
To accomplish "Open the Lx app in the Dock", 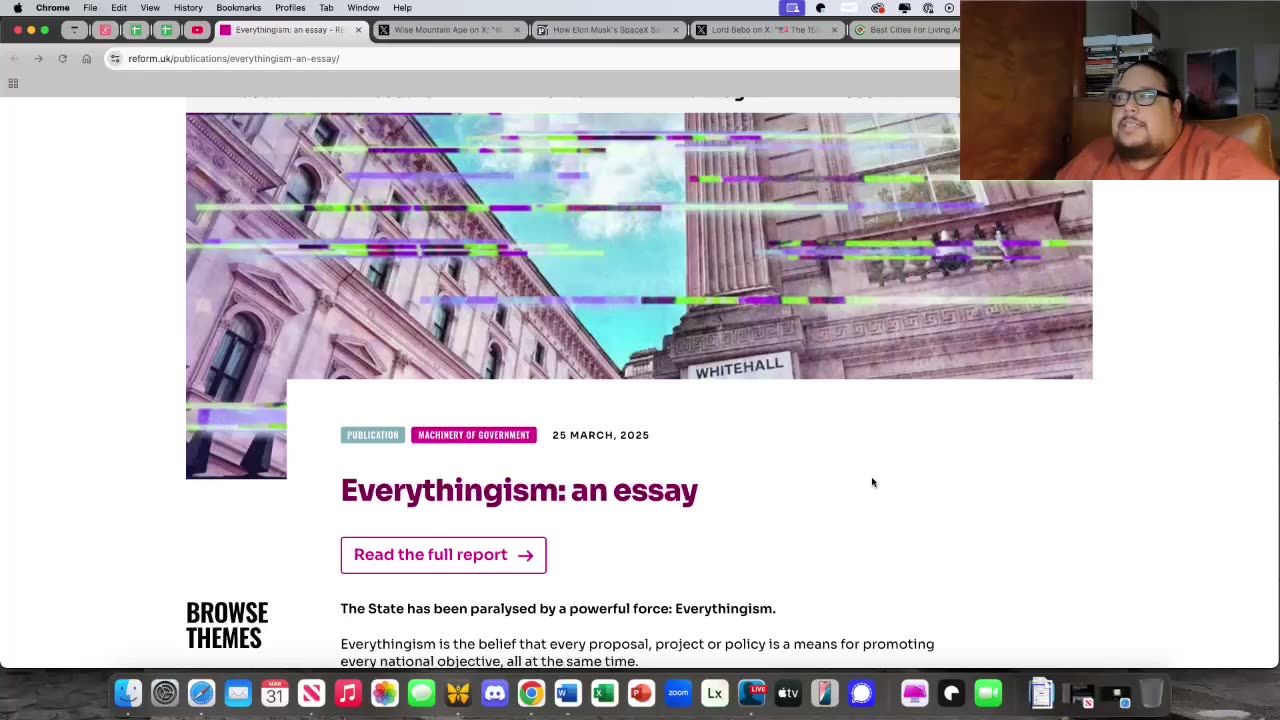I will [714, 693].
